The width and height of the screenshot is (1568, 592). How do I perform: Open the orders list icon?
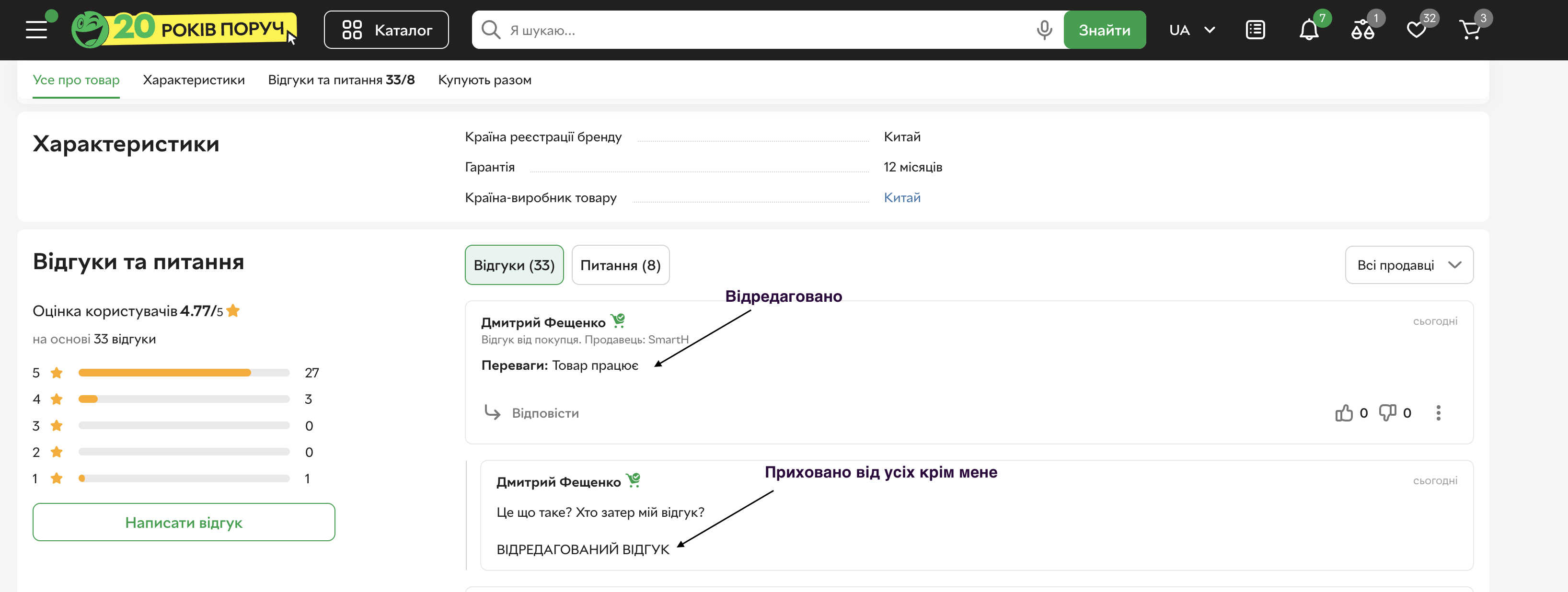(x=1255, y=30)
